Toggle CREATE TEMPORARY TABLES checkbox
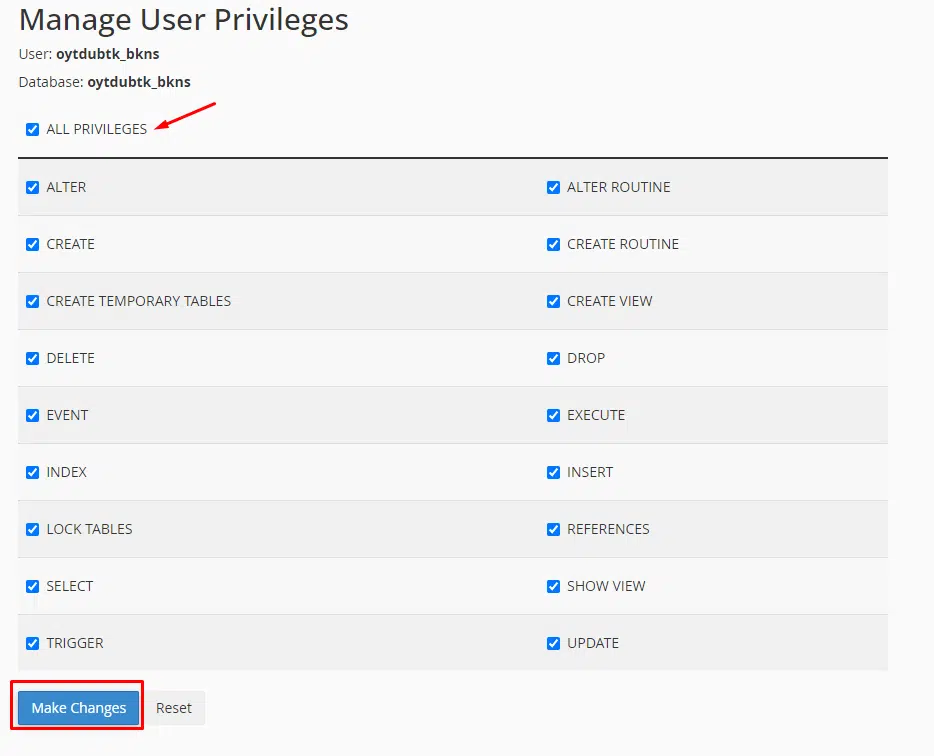This screenshot has height=756, width=934. pos(33,301)
